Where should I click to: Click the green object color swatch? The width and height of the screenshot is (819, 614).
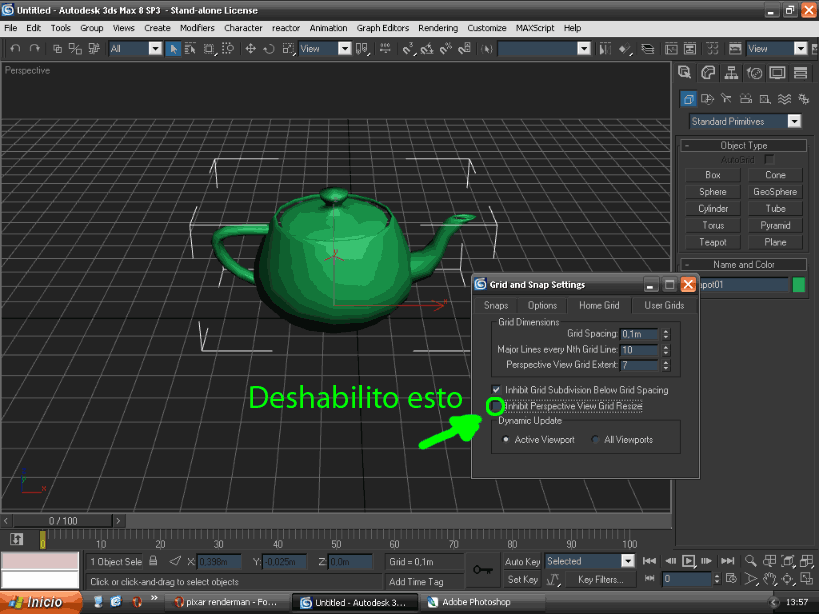pos(799,285)
